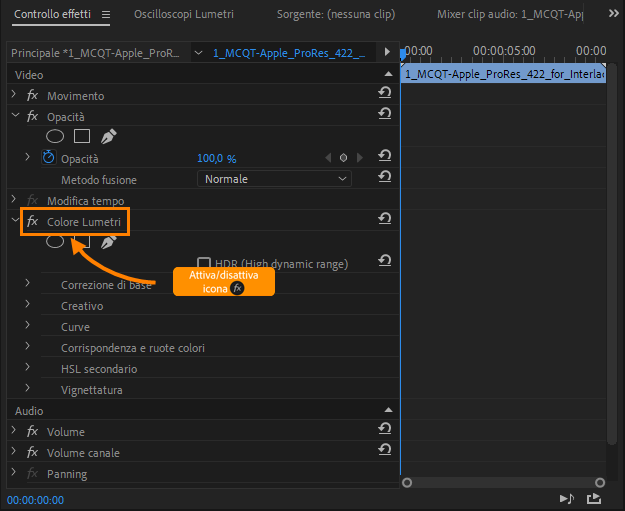Select the pen mask tool under Opacità
This screenshot has height=511, width=625.
[x=108, y=136]
